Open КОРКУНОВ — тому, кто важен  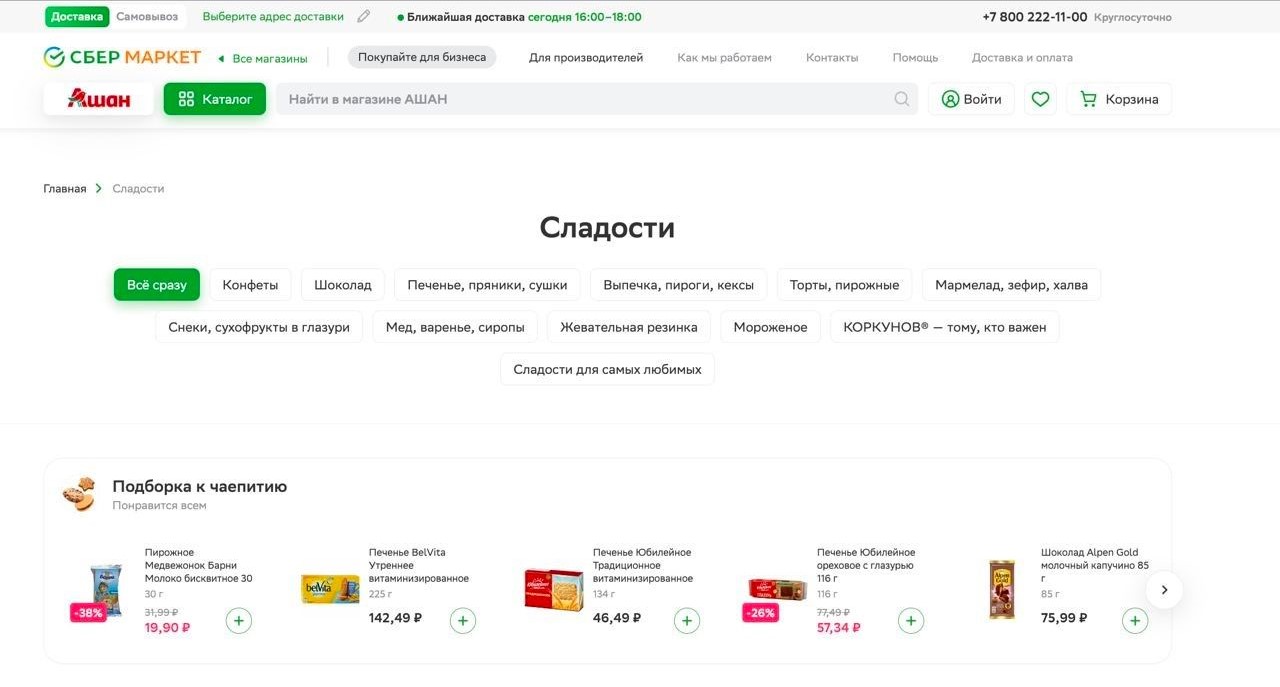pyautogui.click(x=945, y=327)
